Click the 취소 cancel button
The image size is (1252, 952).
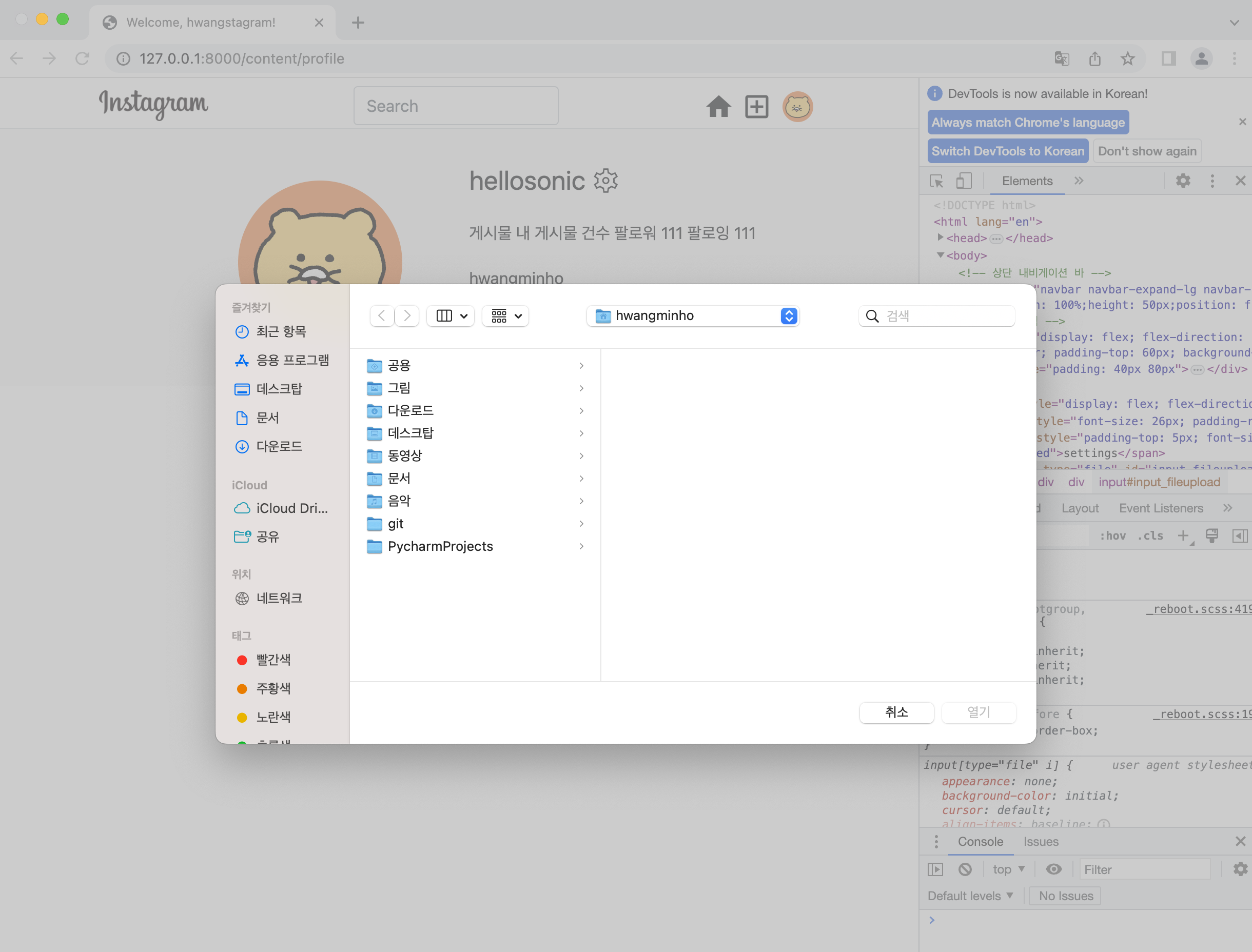point(896,712)
